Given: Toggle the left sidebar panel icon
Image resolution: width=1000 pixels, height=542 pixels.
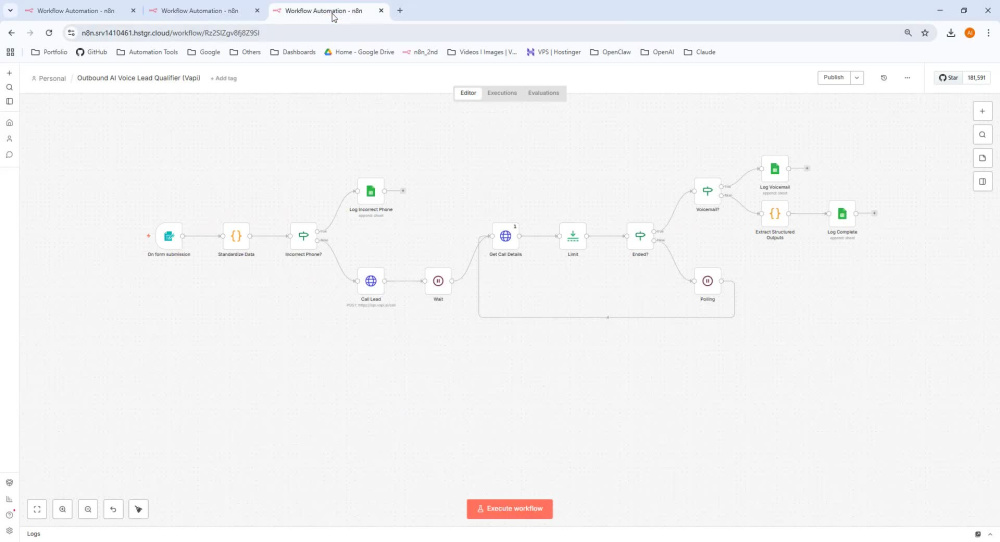Looking at the screenshot, I should click(10, 101).
